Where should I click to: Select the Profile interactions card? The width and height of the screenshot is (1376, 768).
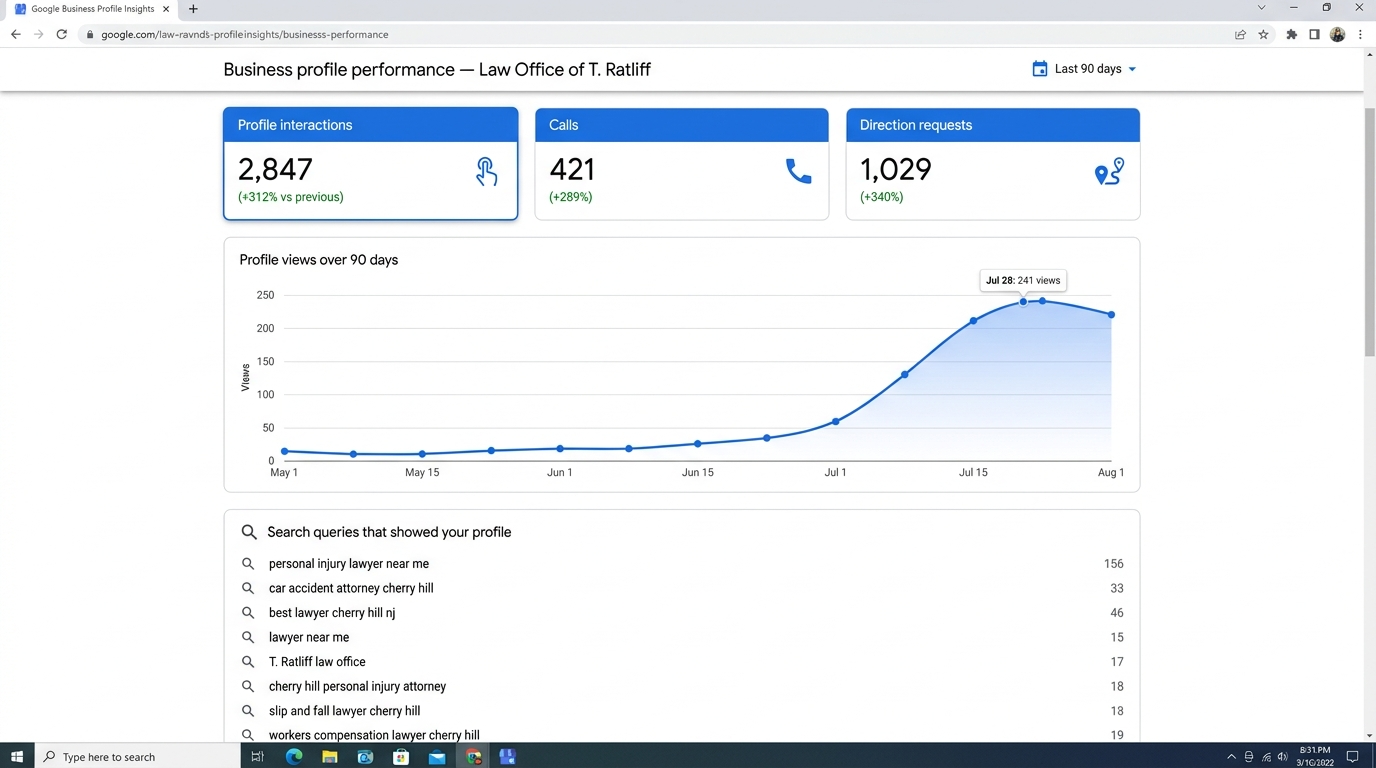370,163
